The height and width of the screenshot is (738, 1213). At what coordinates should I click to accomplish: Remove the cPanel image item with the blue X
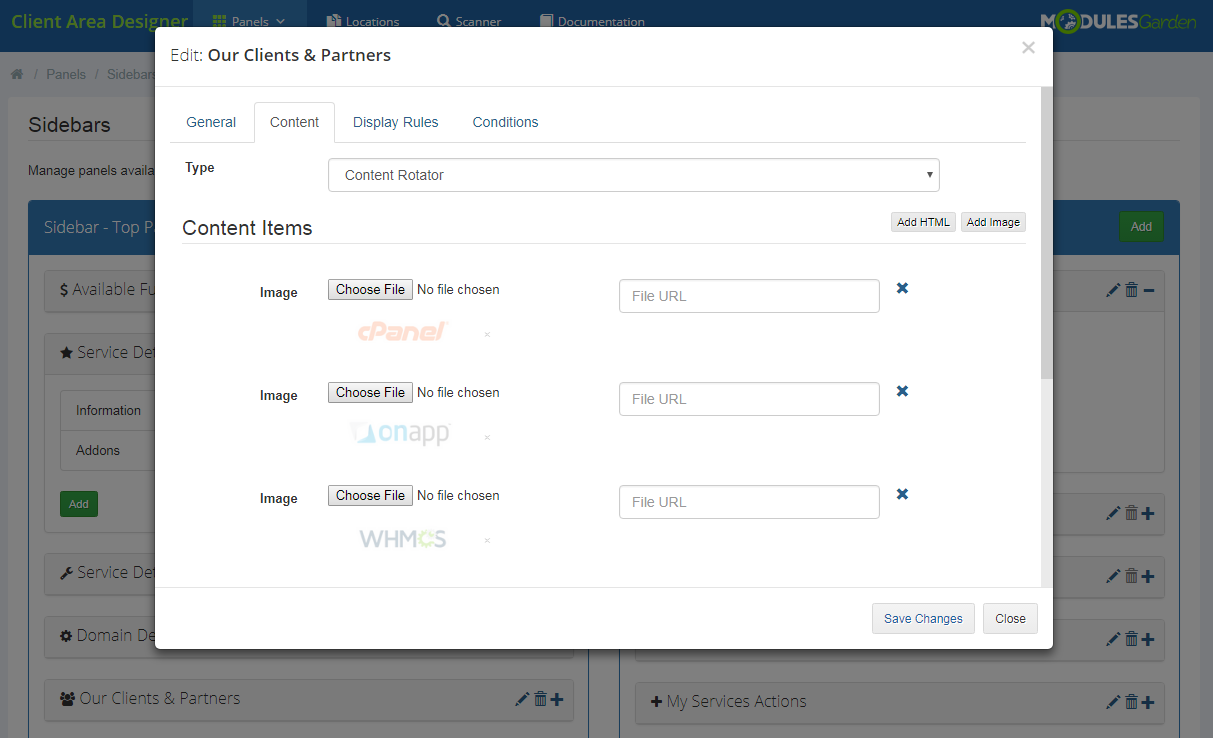pyautogui.click(x=902, y=288)
